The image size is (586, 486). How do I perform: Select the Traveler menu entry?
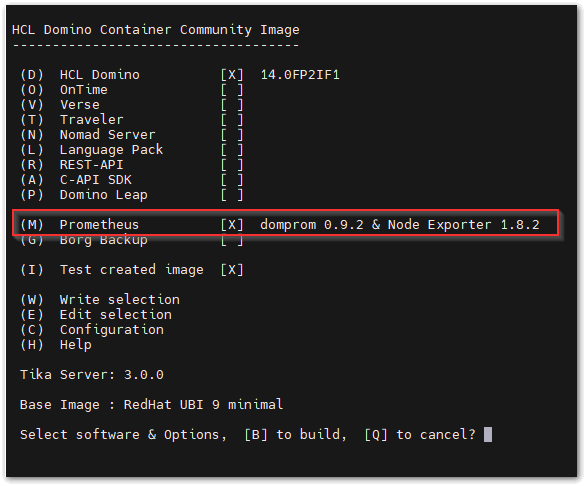click(92, 120)
